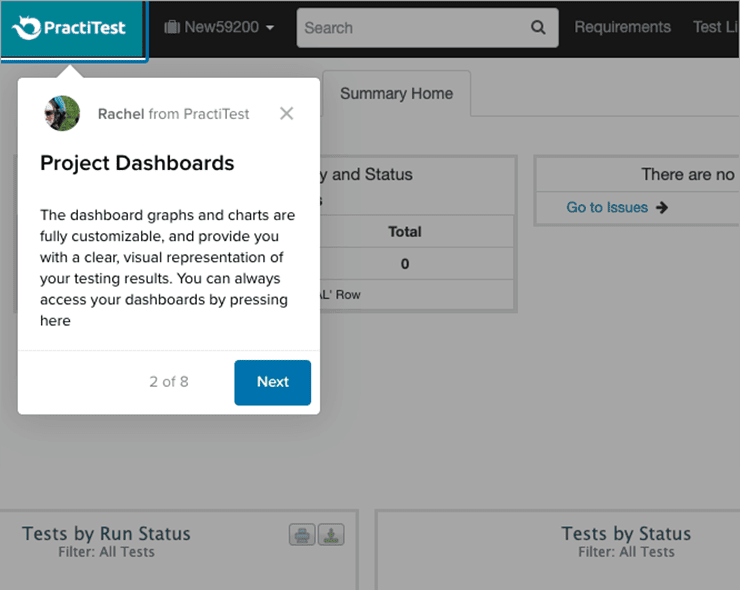Image resolution: width=740 pixels, height=590 pixels.
Task: Switch to the Summary Home tab
Action: point(396,94)
